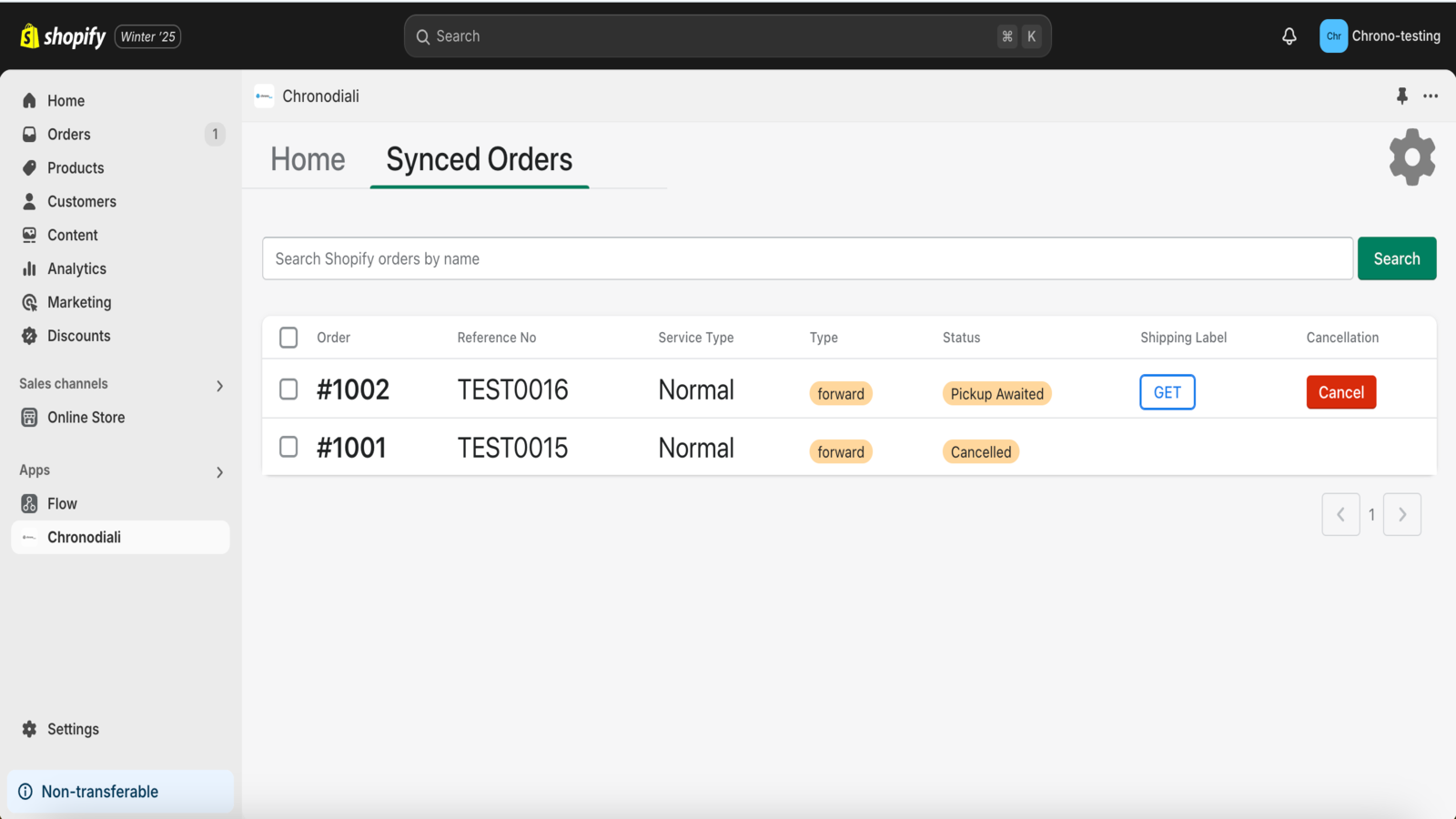Open the Chronodiali app settings gear
The width and height of the screenshot is (1456, 819).
[1411, 157]
